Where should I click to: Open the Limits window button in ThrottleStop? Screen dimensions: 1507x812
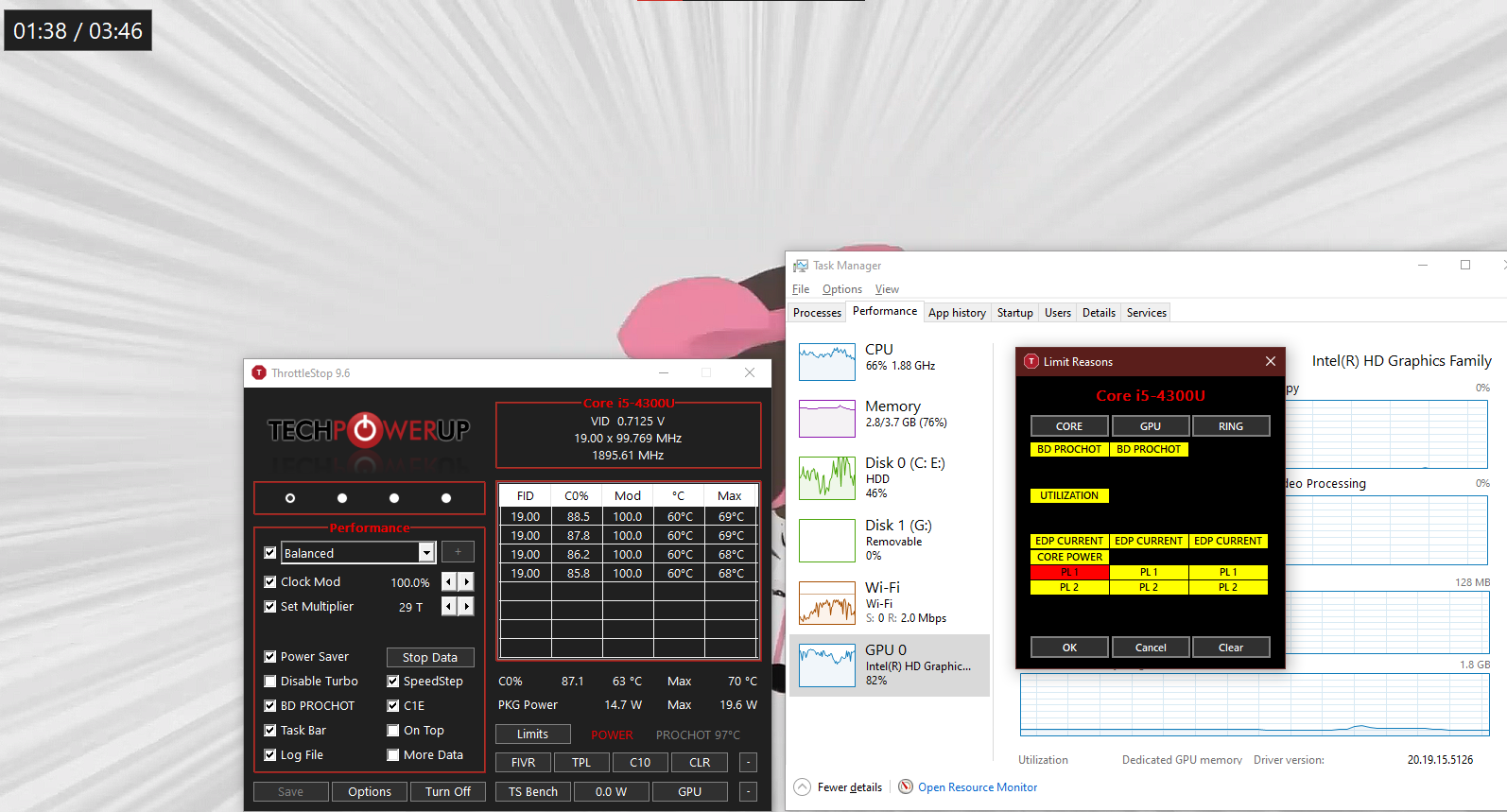tap(532, 734)
